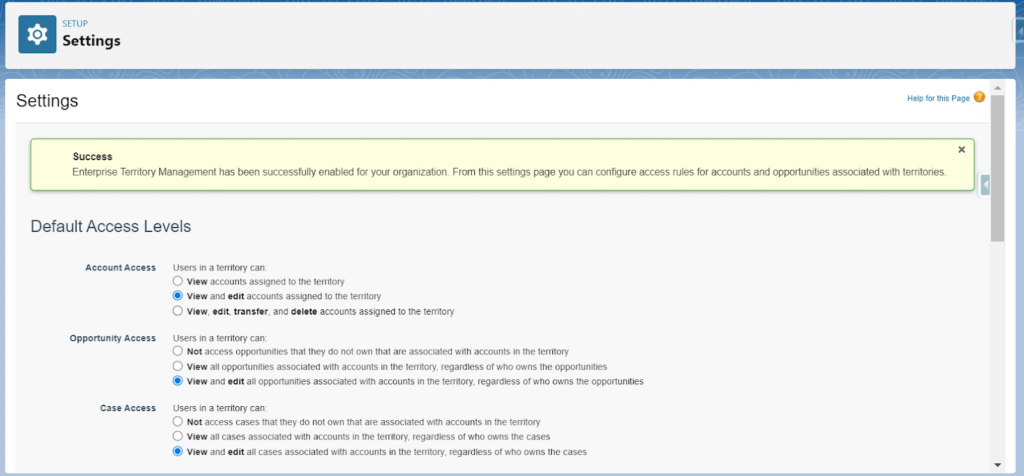Expand the collapsed panel arrow beside Setup header

click(x=1019, y=31)
